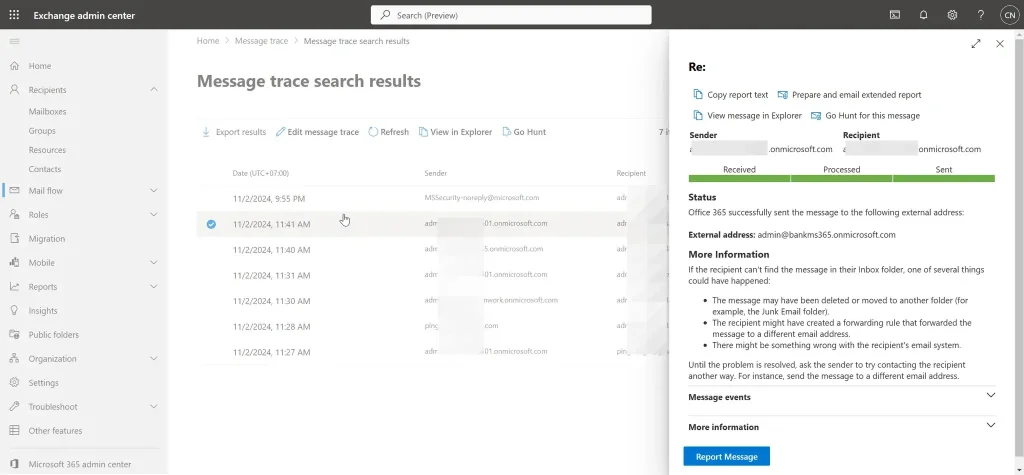The width and height of the screenshot is (1024, 475).
Task: Click inside the Search (Preview) box
Action: pyautogui.click(x=511, y=15)
